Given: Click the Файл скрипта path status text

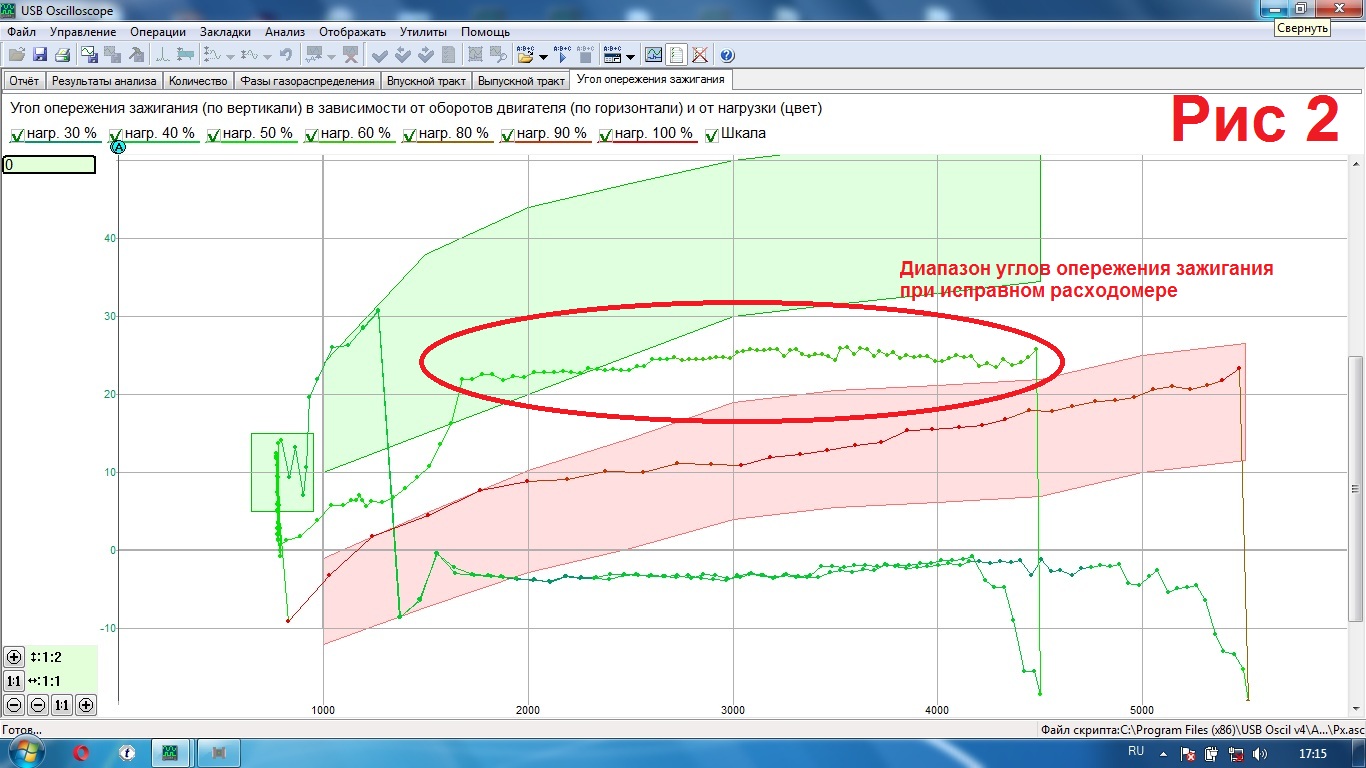Looking at the screenshot, I should [x=1203, y=729].
